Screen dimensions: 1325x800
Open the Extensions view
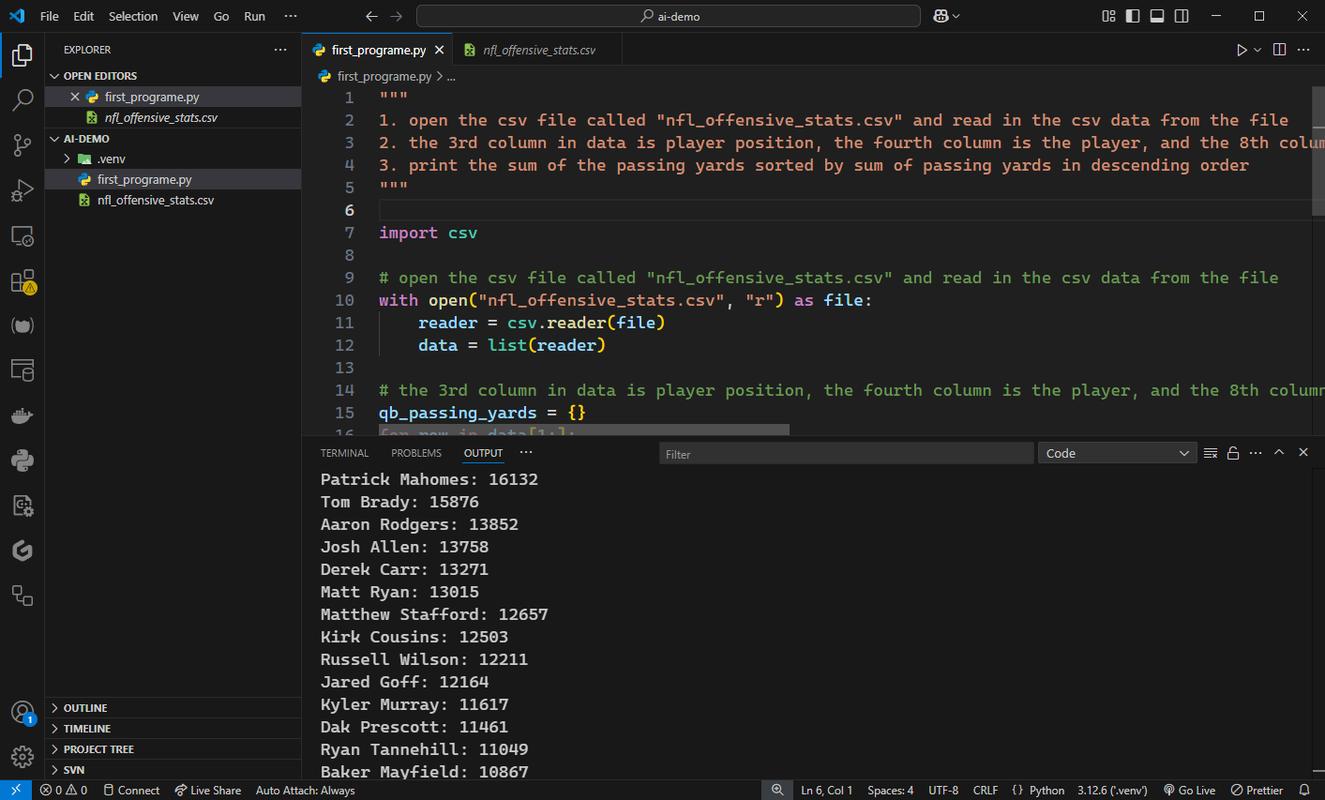pos(22,282)
